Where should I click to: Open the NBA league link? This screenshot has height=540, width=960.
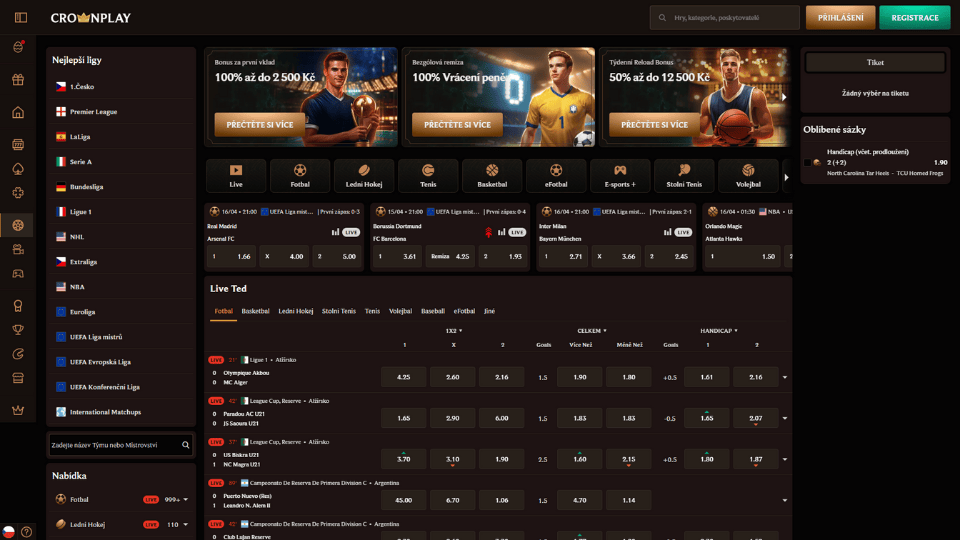tap(77, 287)
